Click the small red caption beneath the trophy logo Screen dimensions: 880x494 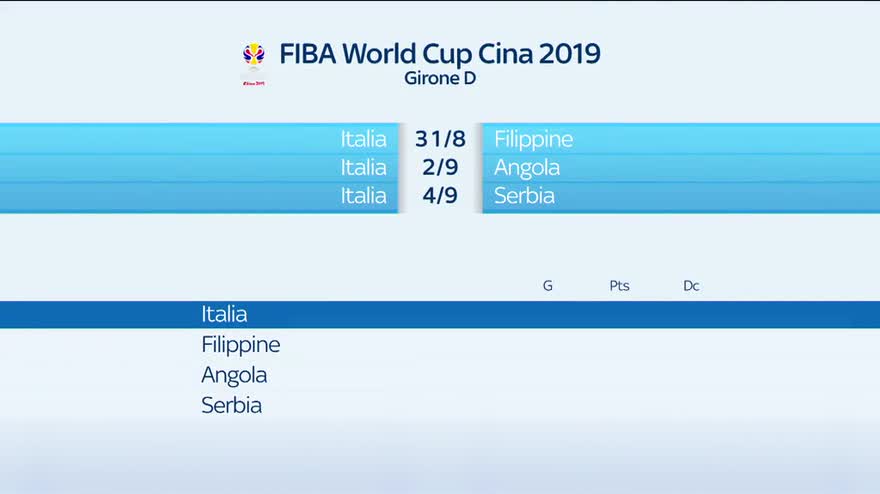click(x=254, y=82)
